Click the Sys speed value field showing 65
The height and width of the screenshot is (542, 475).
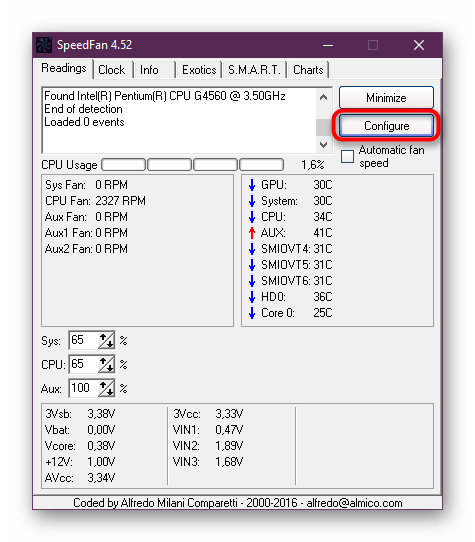(84, 340)
